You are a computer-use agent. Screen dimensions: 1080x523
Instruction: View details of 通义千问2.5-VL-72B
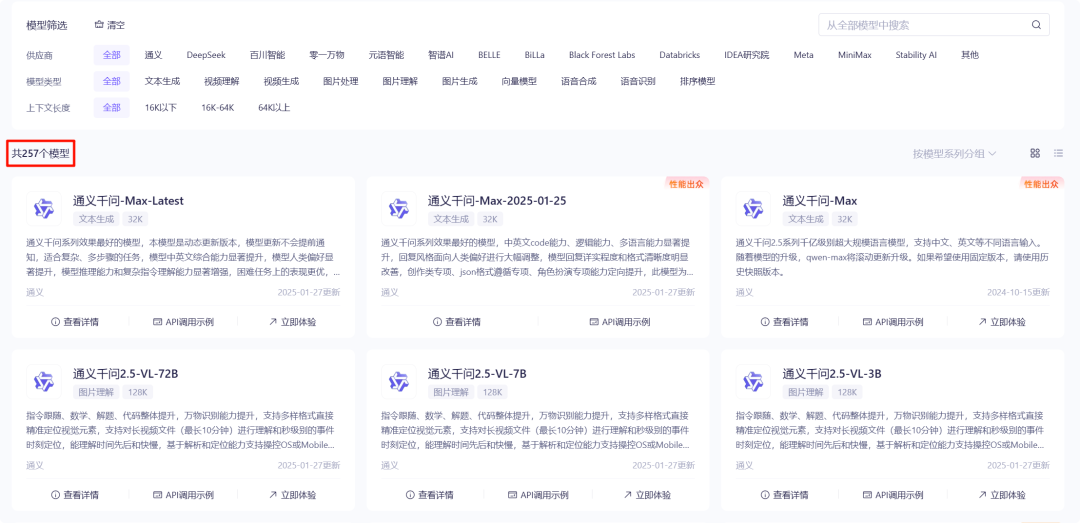pyautogui.click(x=74, y=495)
